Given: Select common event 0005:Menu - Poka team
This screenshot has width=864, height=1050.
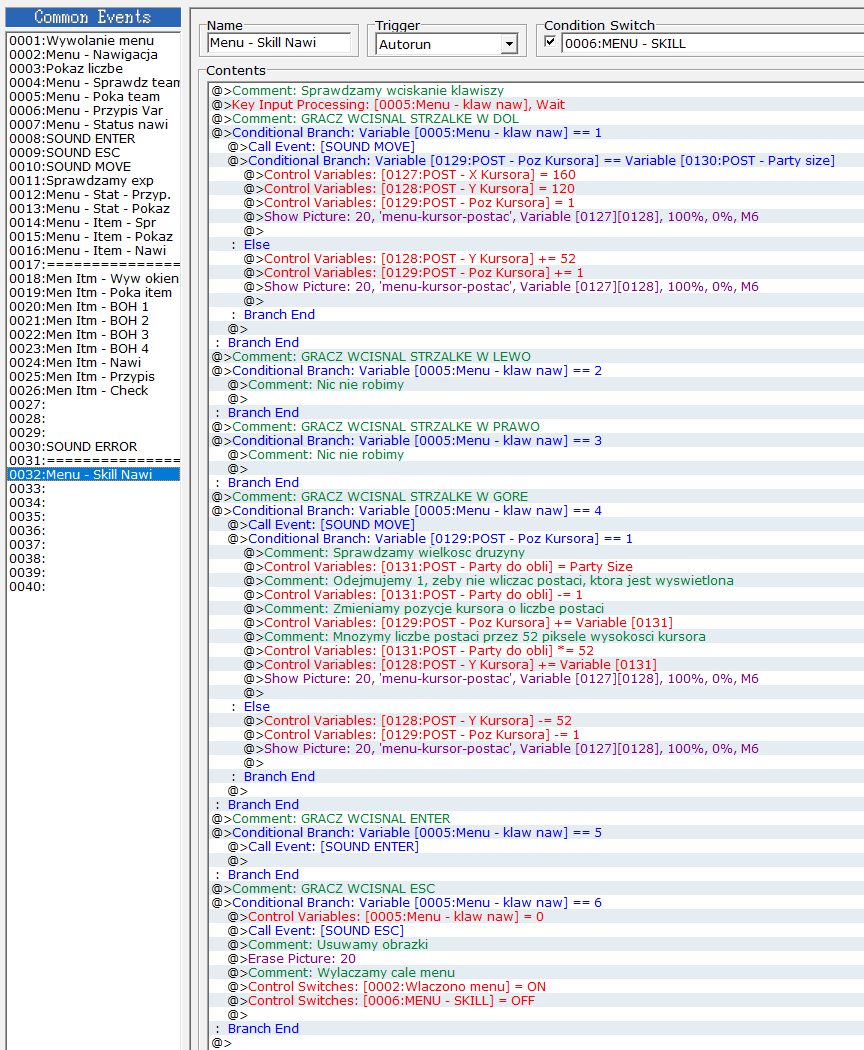Looking at the screenshot, I should coord(93,97).
